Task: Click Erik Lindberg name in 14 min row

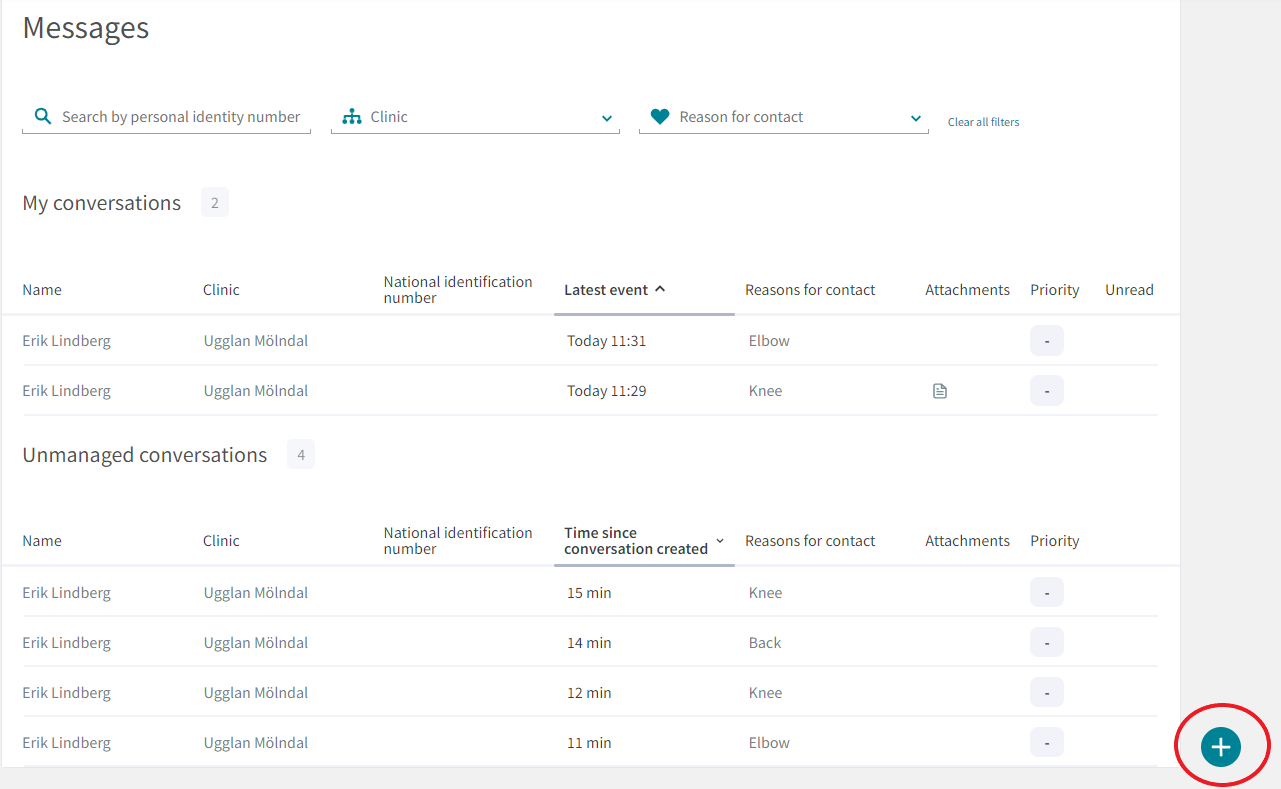Action: tap(67, 643)
